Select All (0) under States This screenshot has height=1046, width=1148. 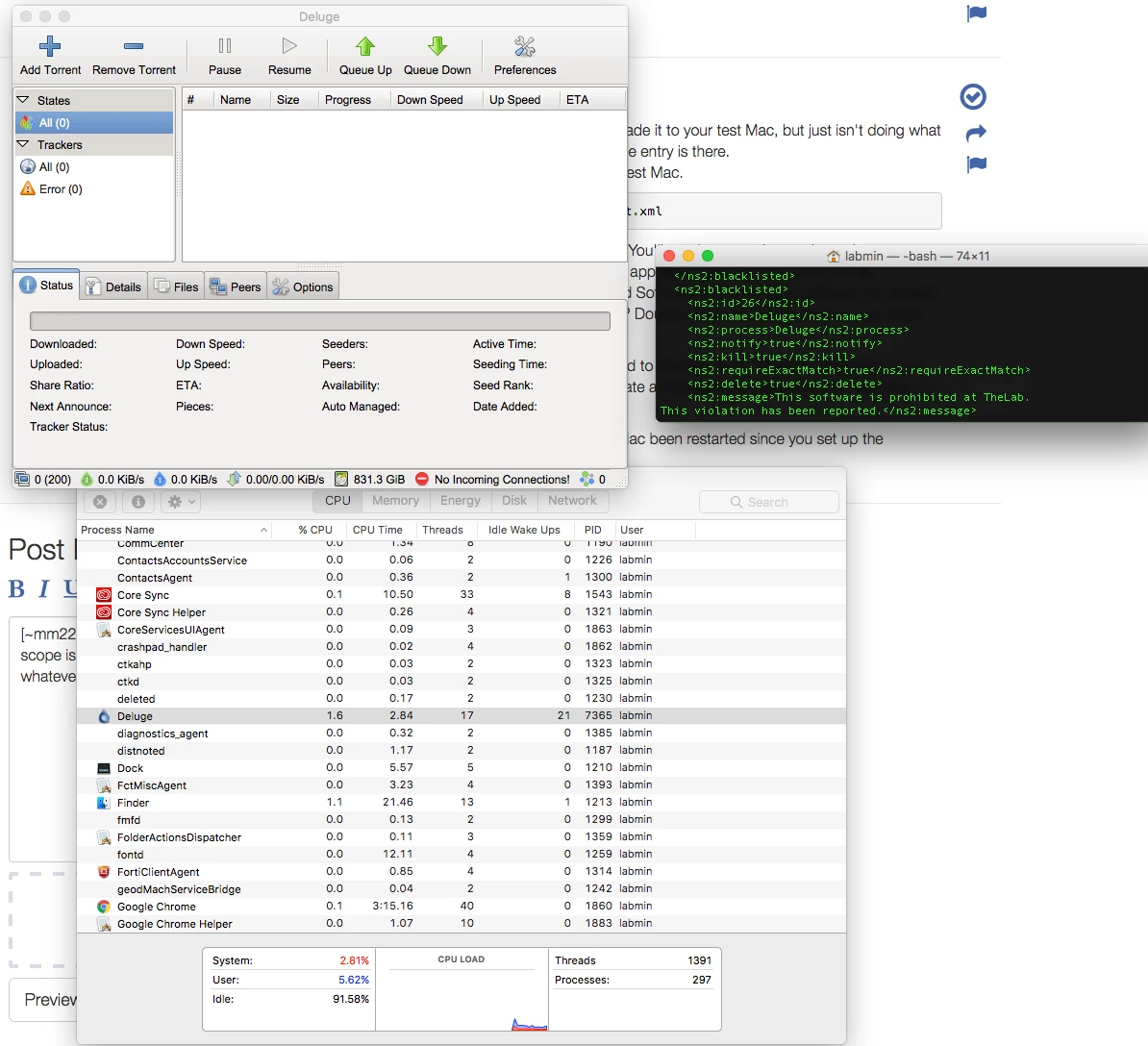94,123
